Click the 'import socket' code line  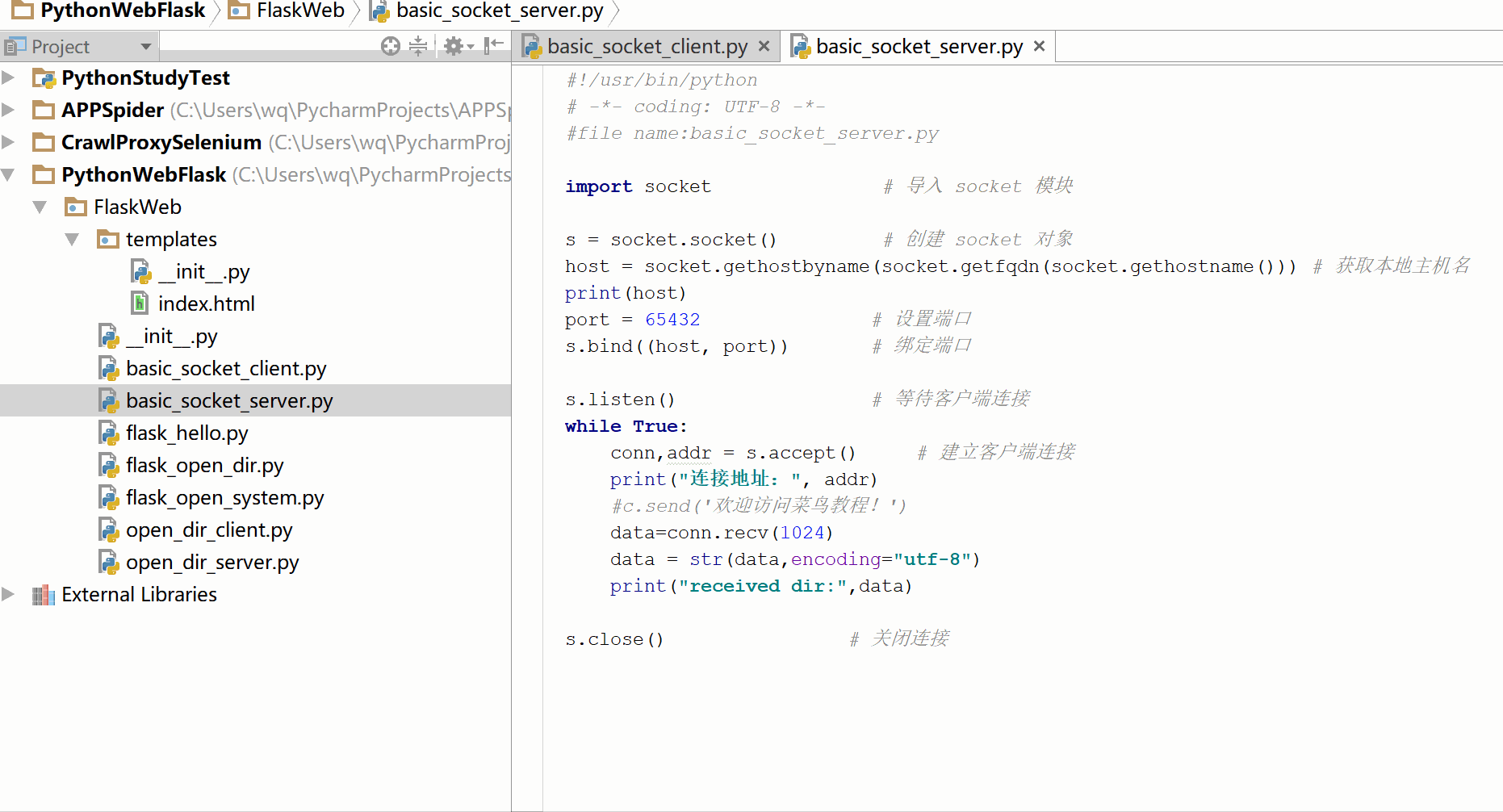638,186
